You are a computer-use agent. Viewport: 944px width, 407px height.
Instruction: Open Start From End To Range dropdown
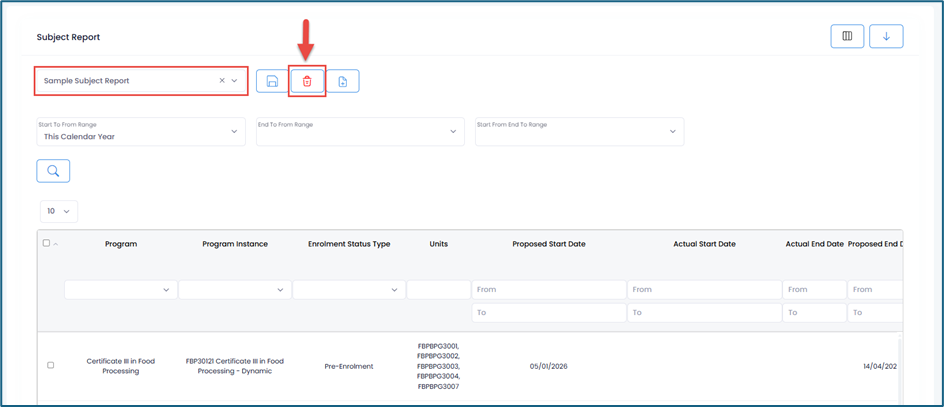pos(579,131)
